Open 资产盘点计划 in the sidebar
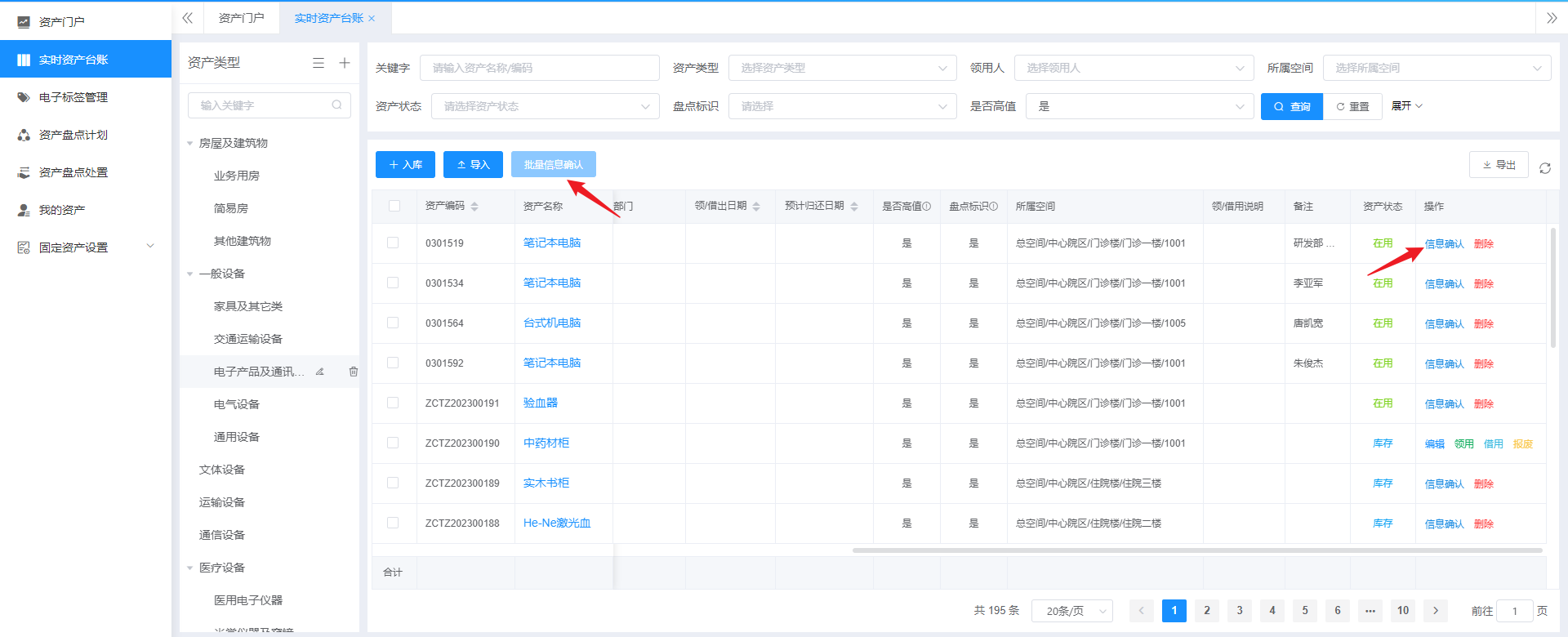The image size is (1568, 637). [73, 135]
